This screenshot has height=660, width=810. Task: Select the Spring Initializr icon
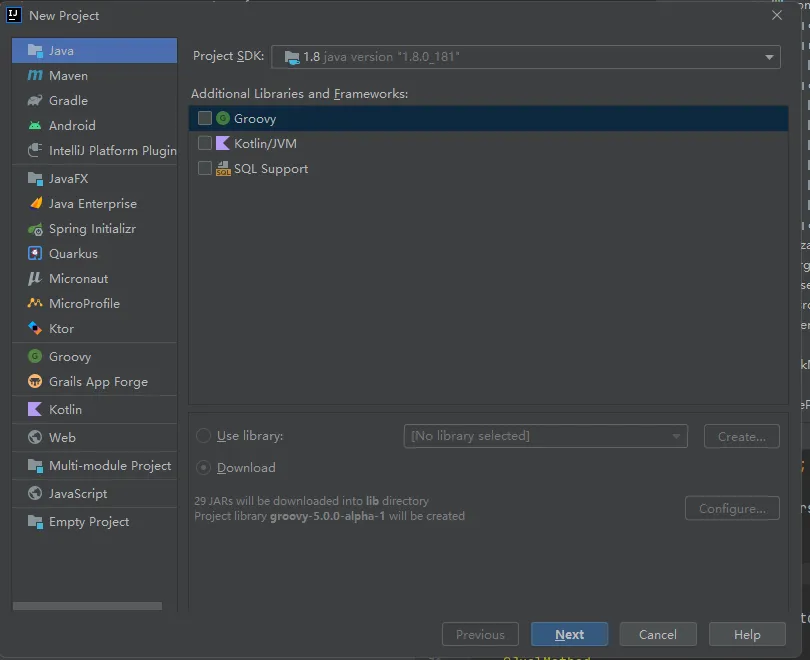35,229
